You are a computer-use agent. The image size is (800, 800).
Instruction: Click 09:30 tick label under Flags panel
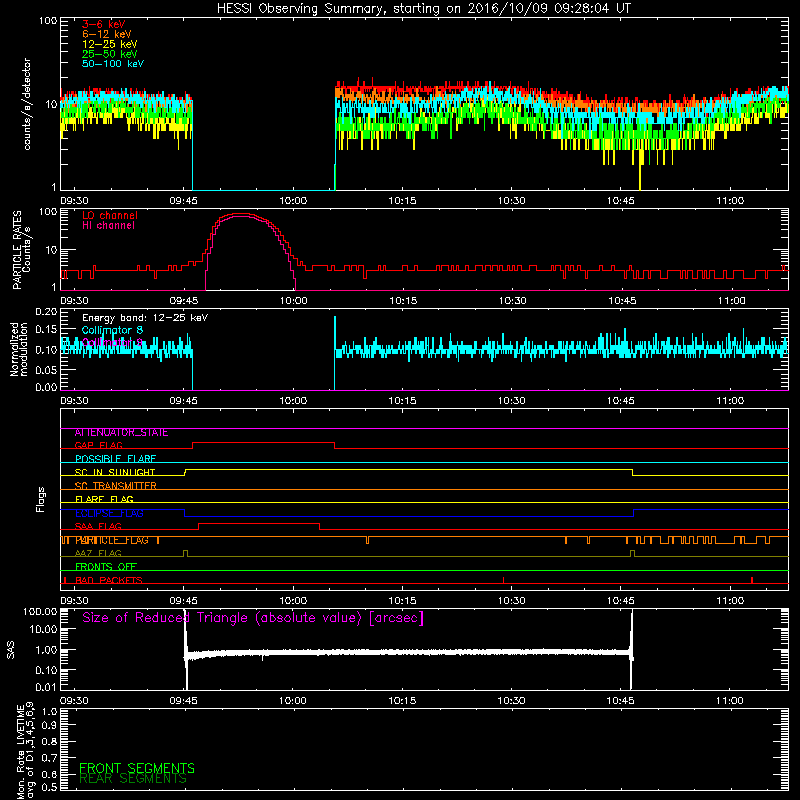pyautogui.click(x=74, y=601)
